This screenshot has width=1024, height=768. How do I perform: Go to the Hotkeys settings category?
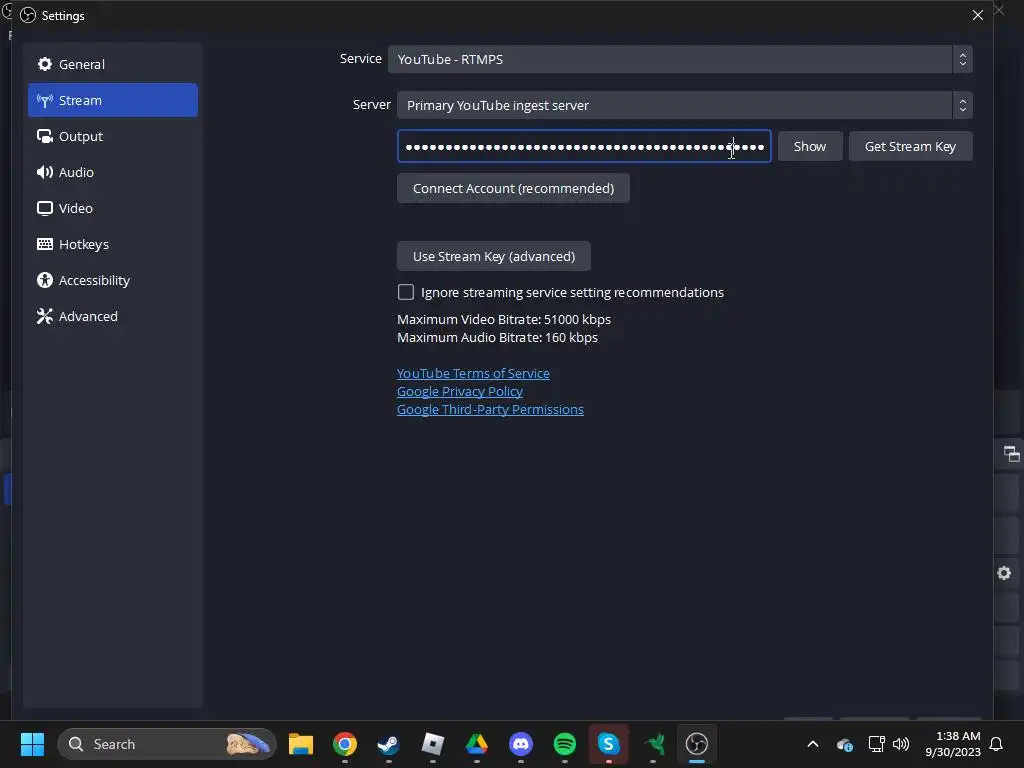coord(112,244)
